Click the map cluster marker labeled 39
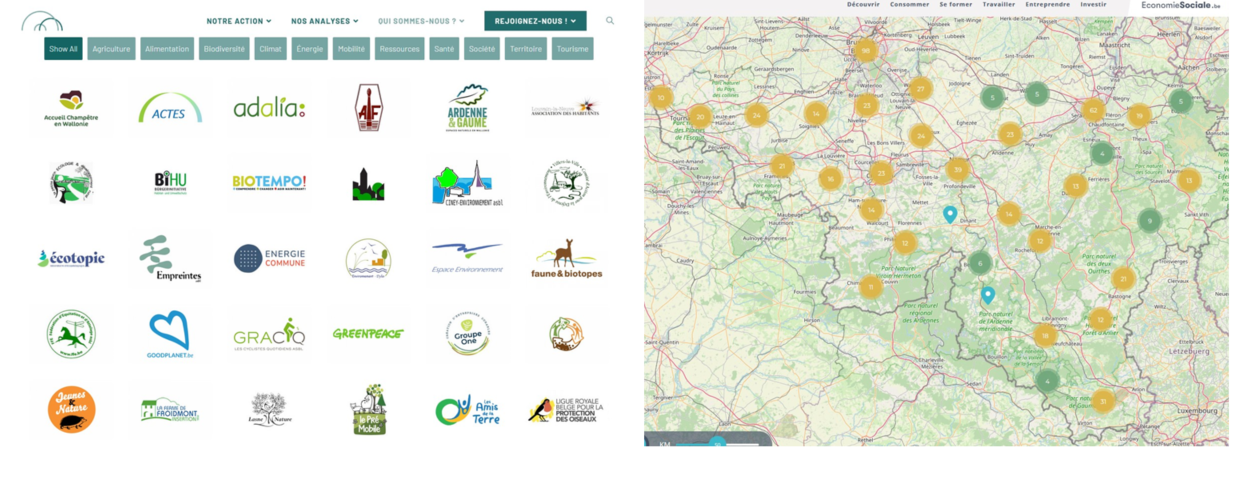 (958, 169)
